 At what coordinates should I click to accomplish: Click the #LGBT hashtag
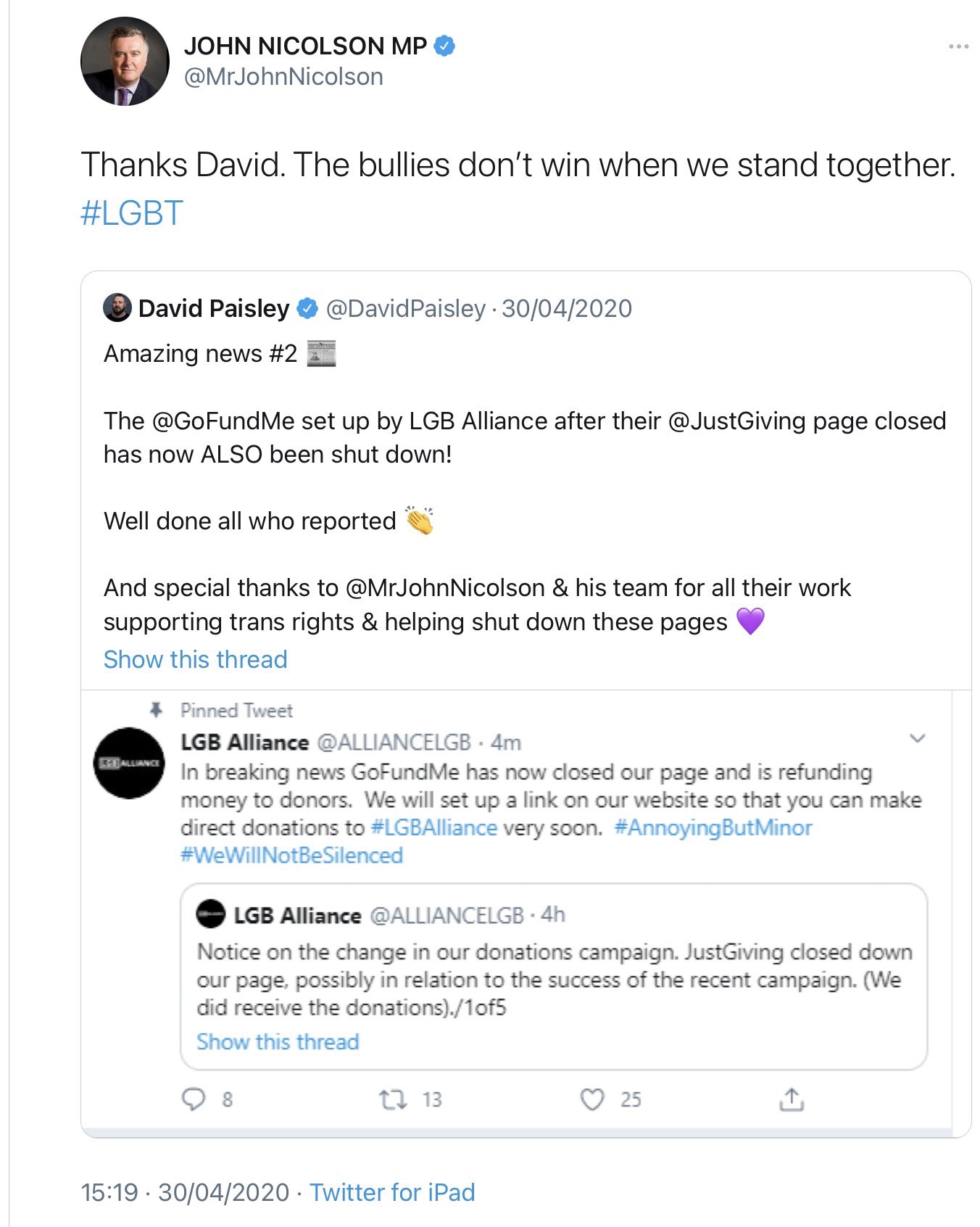click(x=131, y=212)
